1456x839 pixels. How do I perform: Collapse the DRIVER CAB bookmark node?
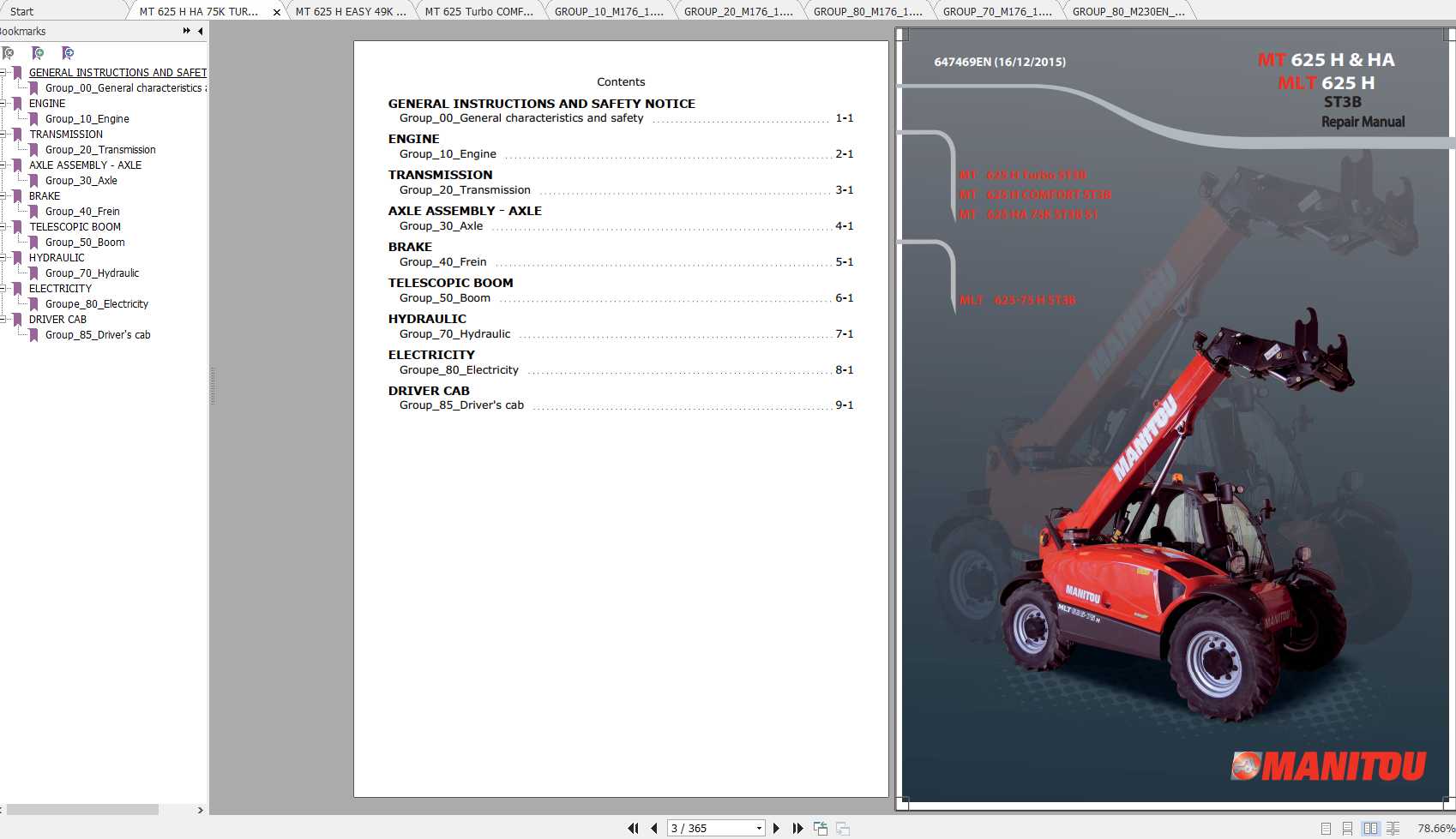point(3,319)
